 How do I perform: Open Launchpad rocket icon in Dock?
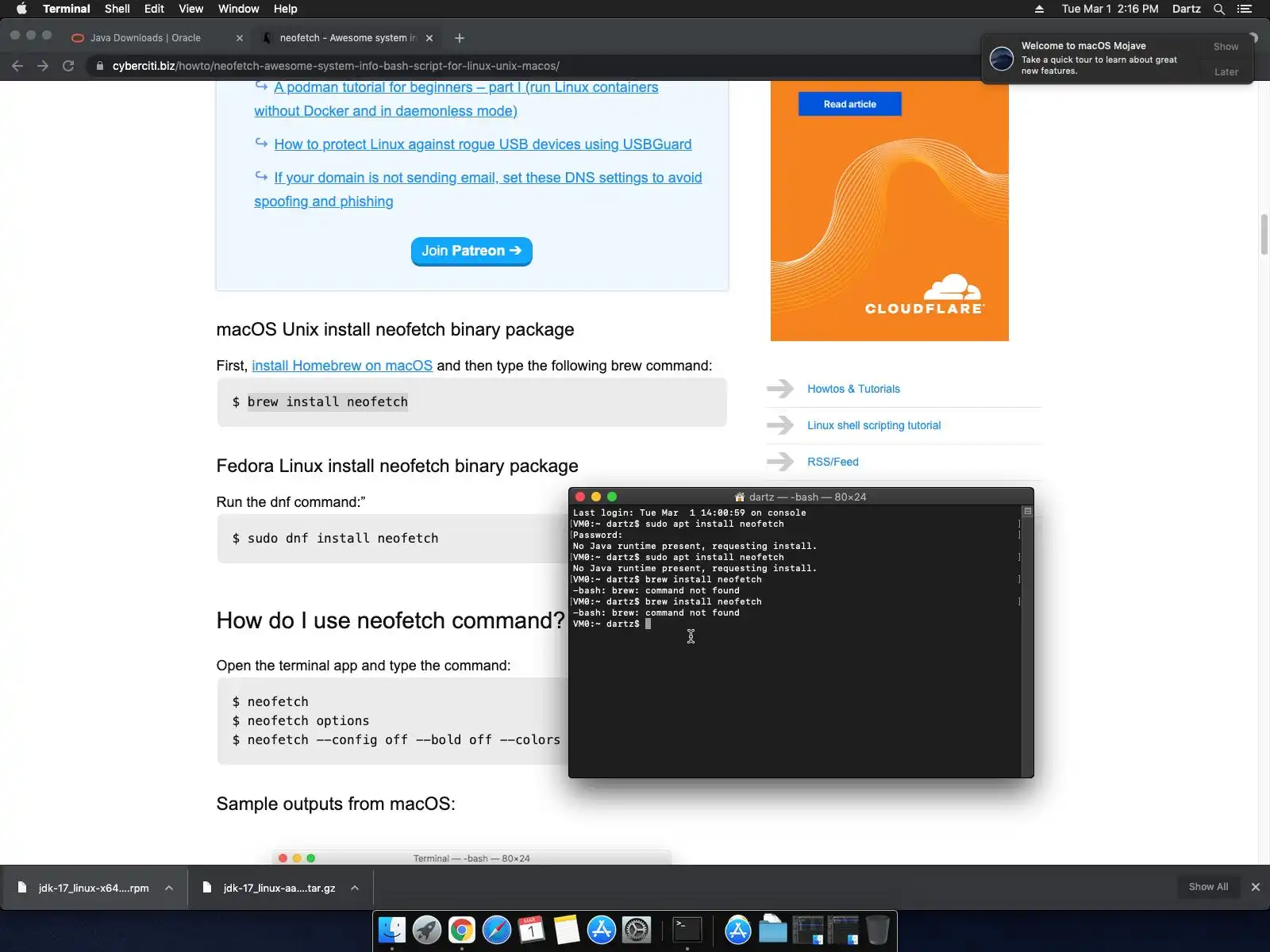[x=427, y=930]
